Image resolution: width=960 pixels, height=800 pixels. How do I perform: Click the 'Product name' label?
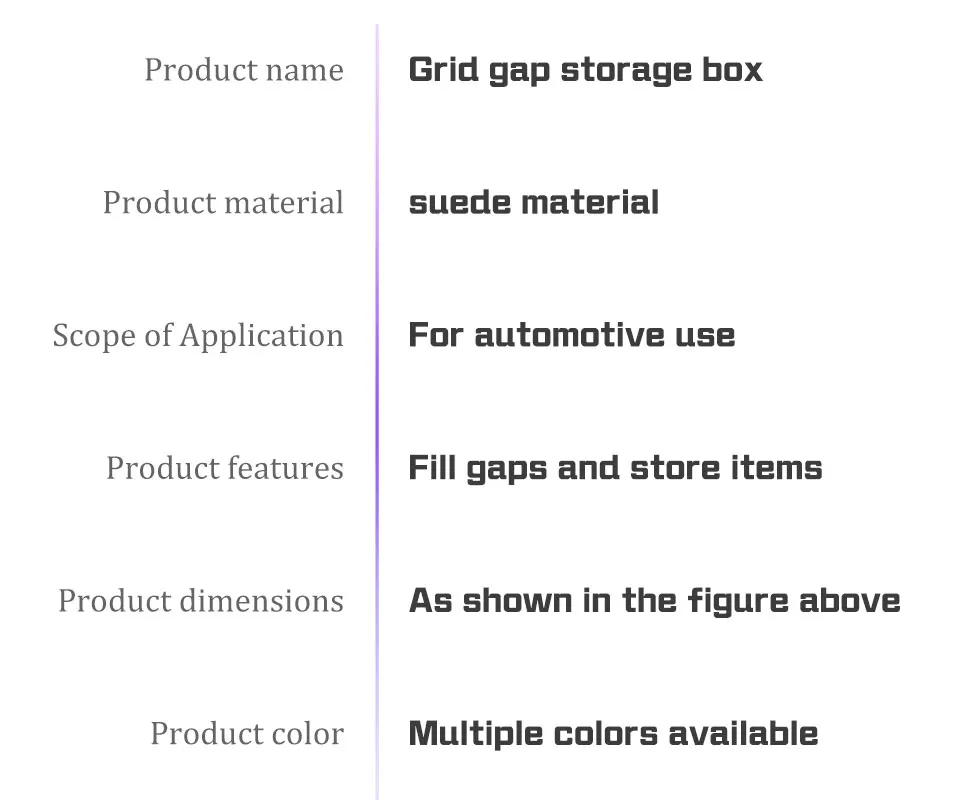244,70
